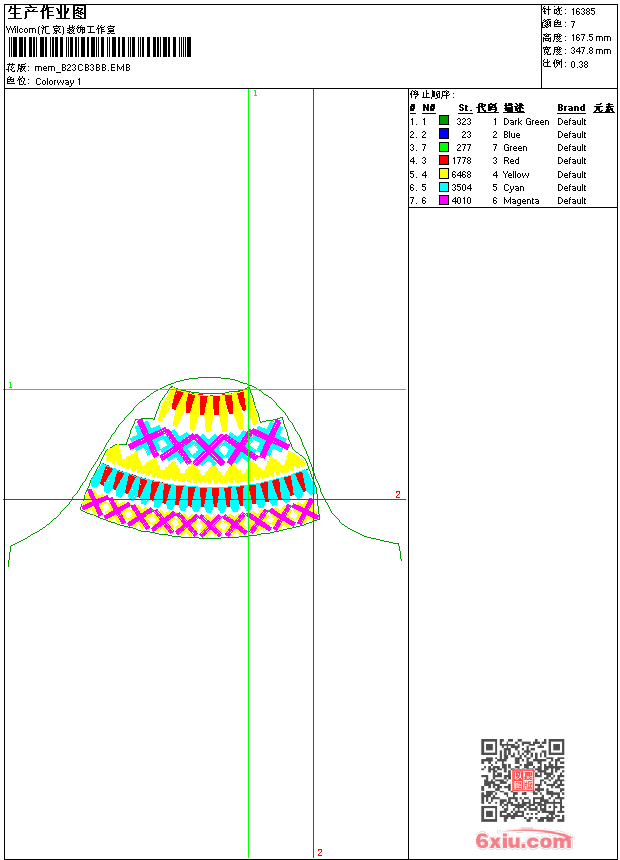Click the 'Blue' description text
The image size is (620, 860).
pos(511,135)
